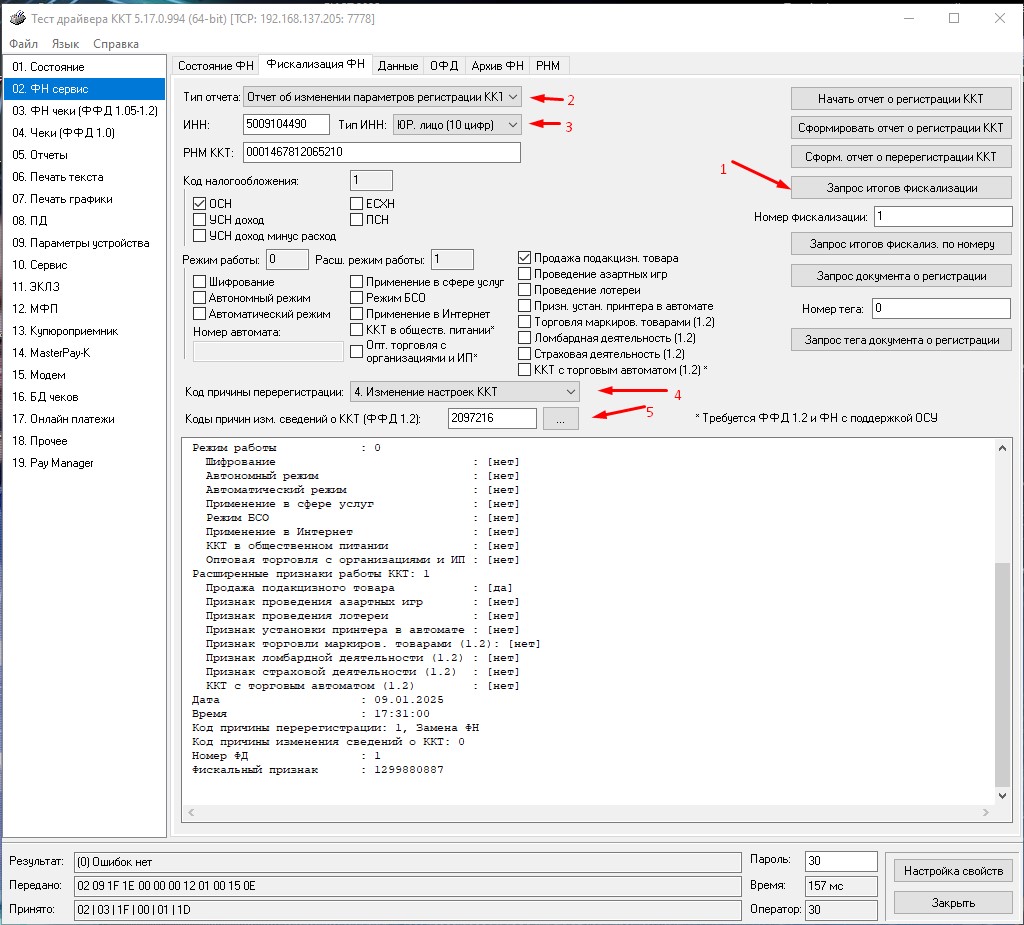
Task: Click Номер фискализации input field
Action: click(x=943, y=216)
